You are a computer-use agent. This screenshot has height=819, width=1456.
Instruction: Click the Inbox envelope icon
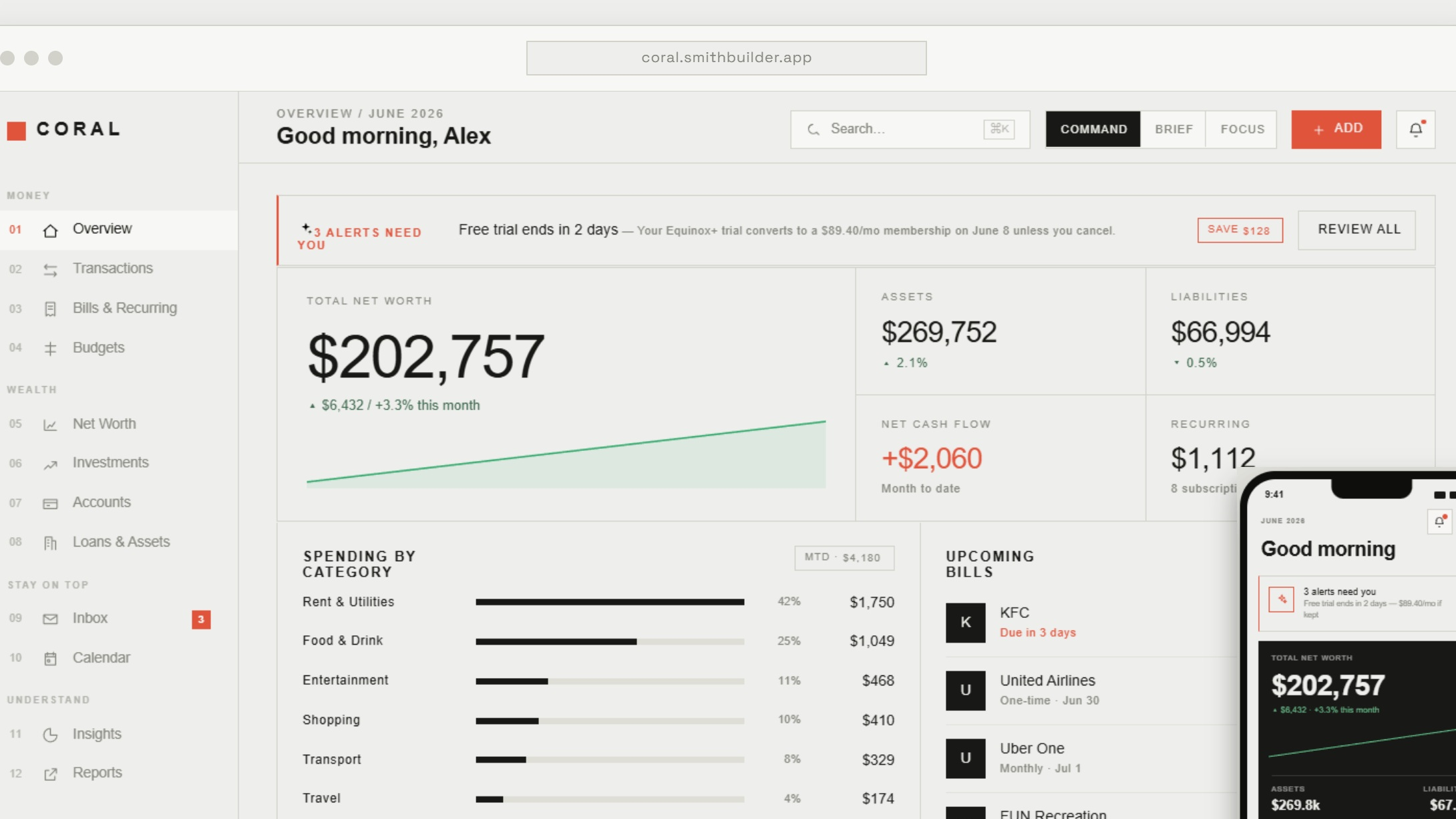[x=50, y=619]
